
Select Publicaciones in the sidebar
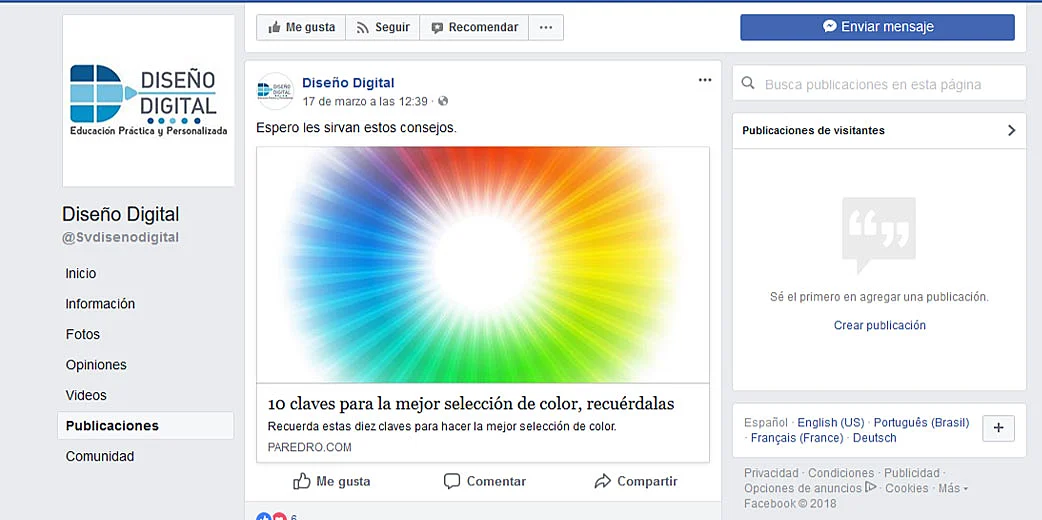[146, 426]
